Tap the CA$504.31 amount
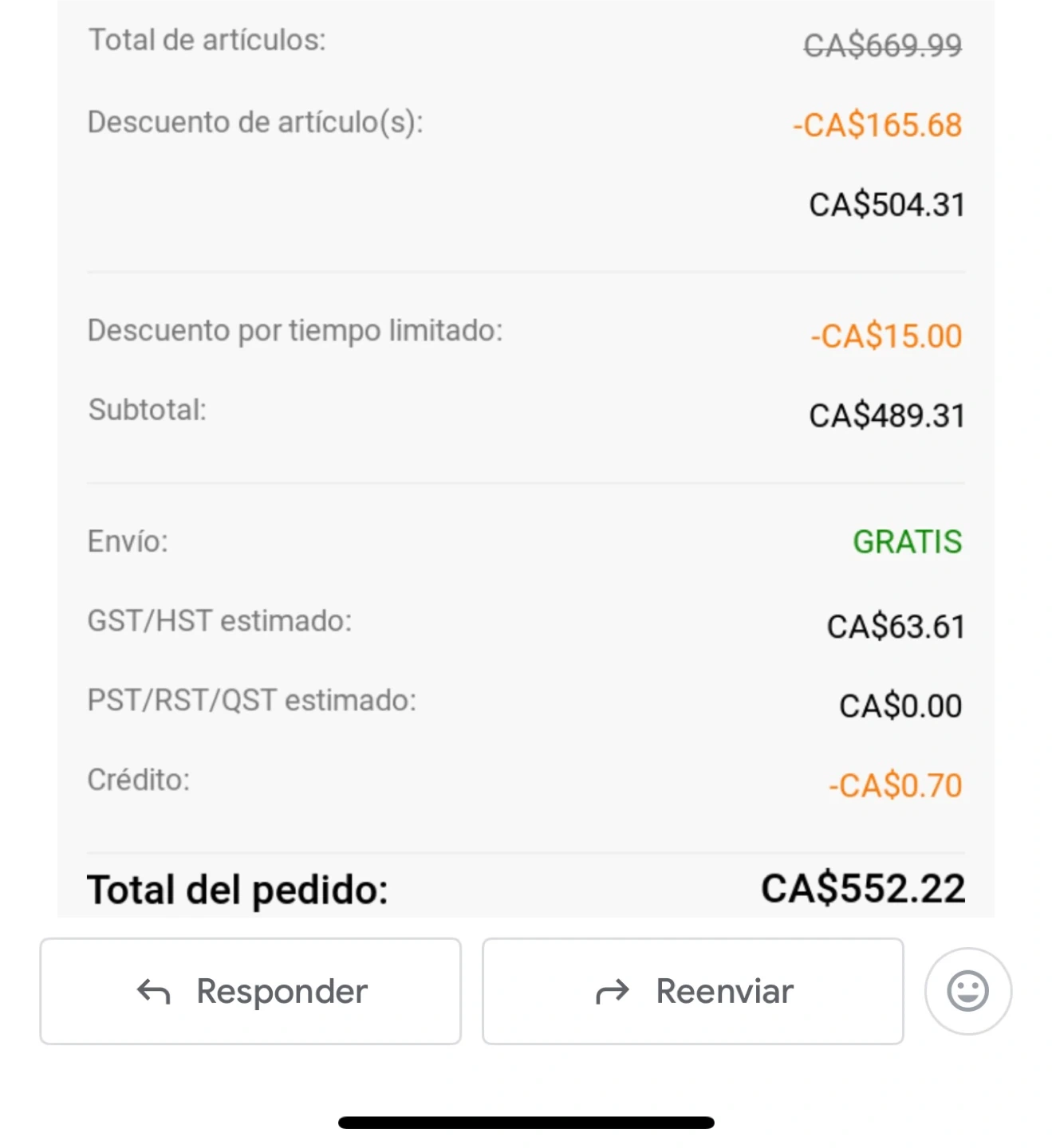This screenshot has height=1148, width=1052. tap(886, 205)
